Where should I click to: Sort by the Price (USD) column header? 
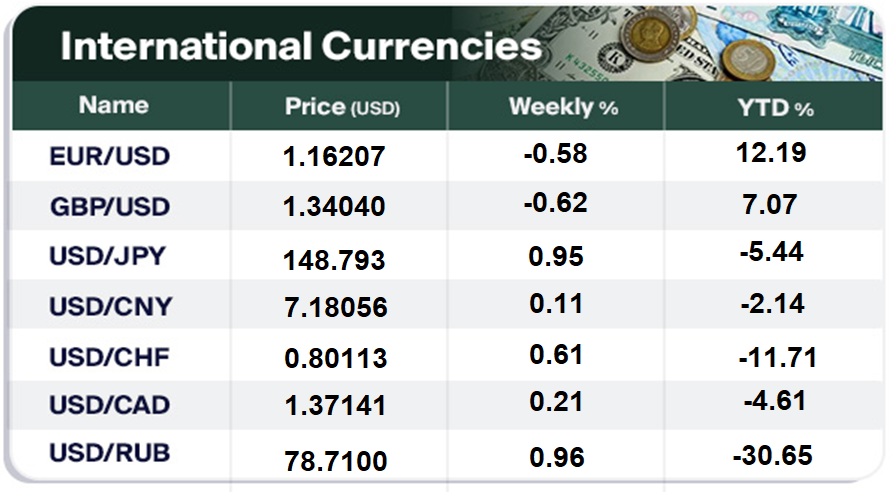tap(341, 107)
